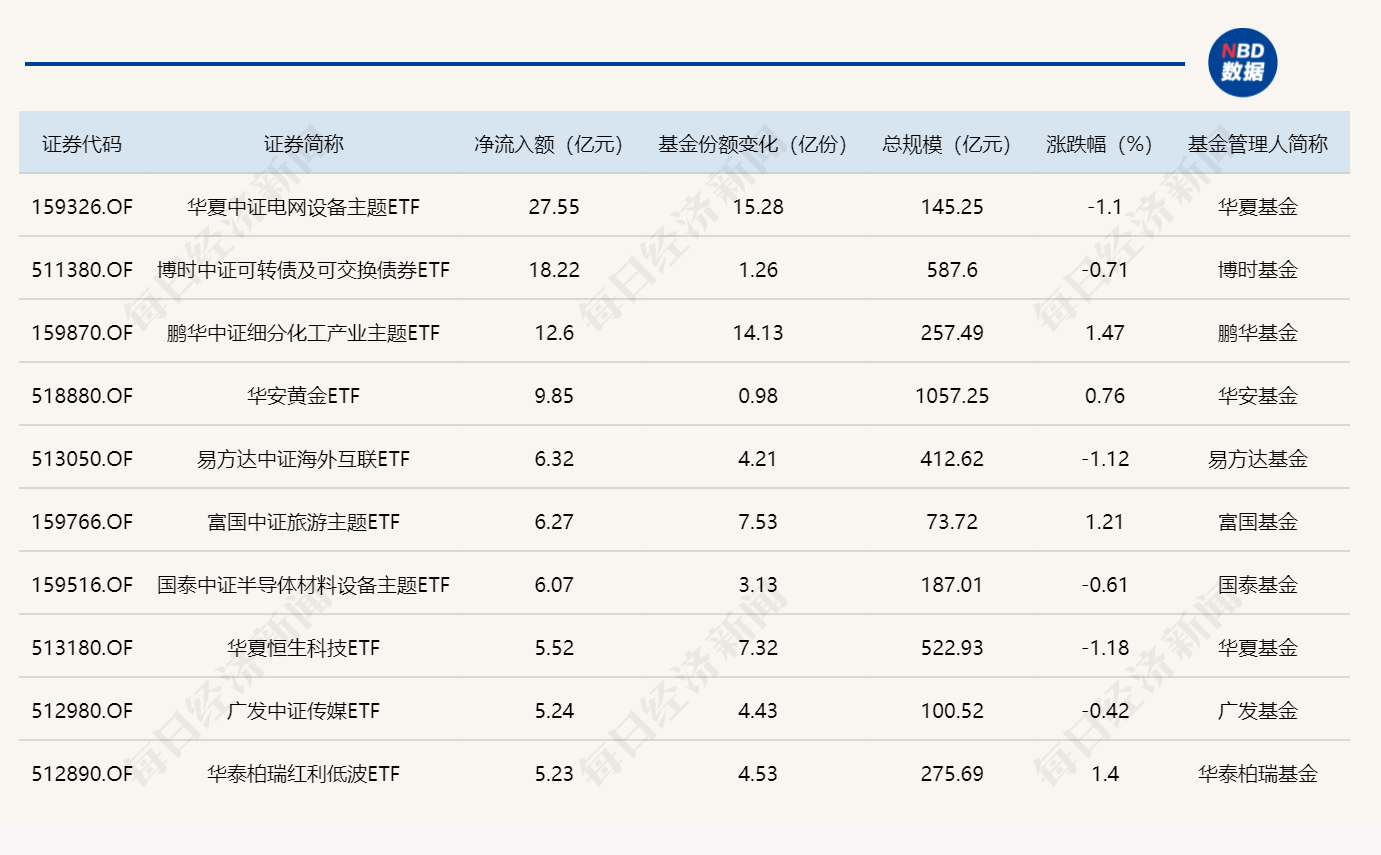
Task: Select the 基金份额变化（亿份）header
Action: (751, 143)
